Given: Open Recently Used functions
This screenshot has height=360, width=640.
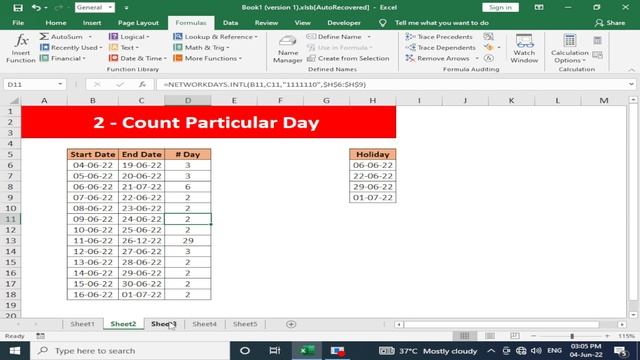Looking at the screenshot, I should (71, 47).
